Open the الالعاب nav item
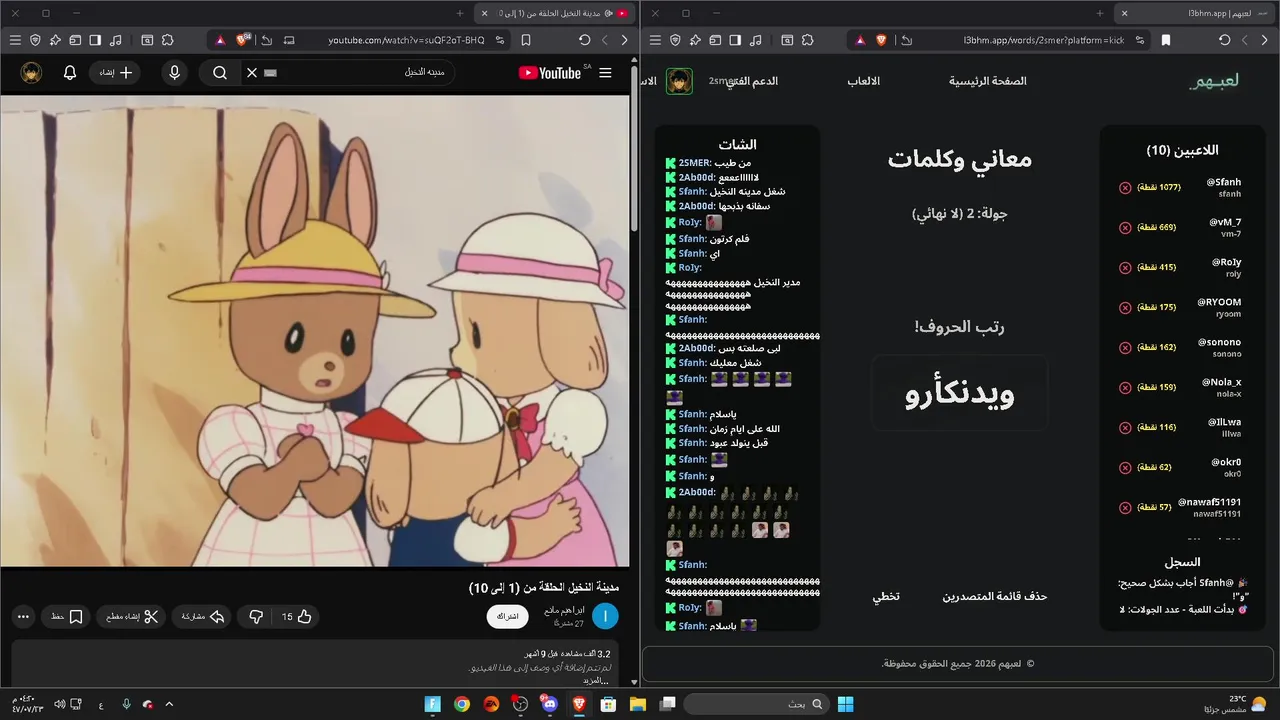 [x=864, y=81]
